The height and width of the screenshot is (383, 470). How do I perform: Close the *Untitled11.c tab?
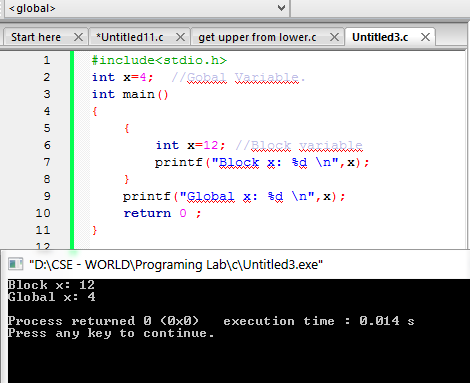pyautogui.click(x=180, y=37)
